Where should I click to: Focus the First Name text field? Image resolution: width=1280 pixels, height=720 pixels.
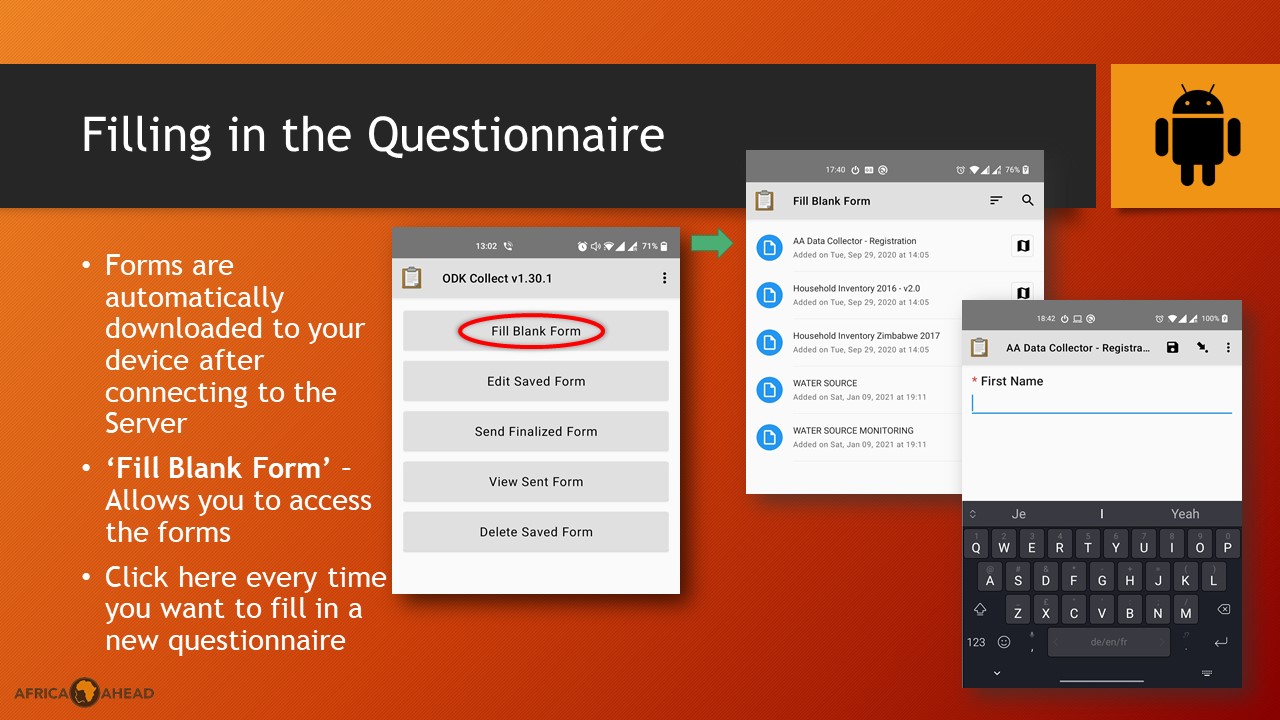[1101, 403]
